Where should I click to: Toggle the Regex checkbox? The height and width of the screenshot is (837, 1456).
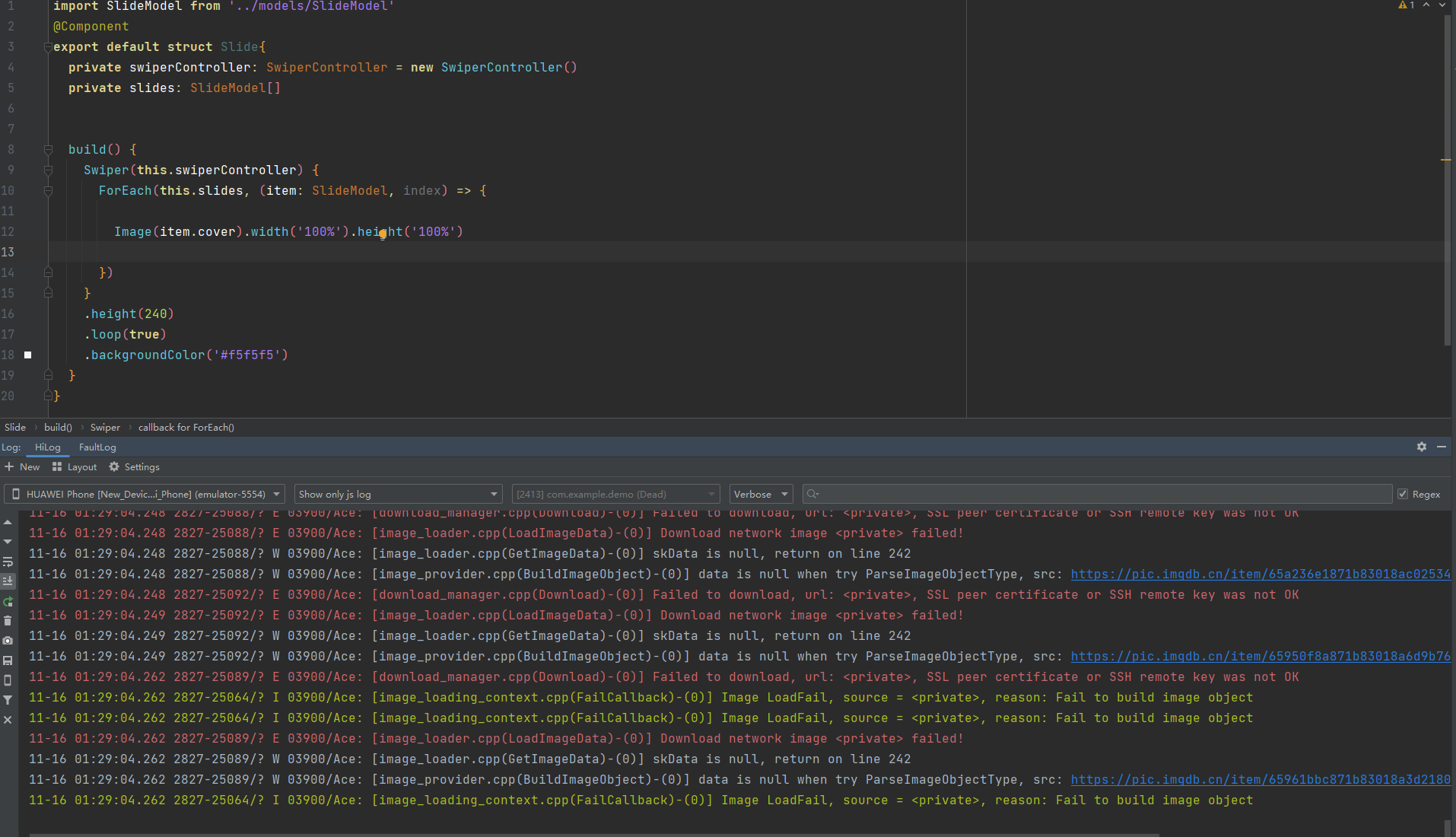coord(1403,494)
